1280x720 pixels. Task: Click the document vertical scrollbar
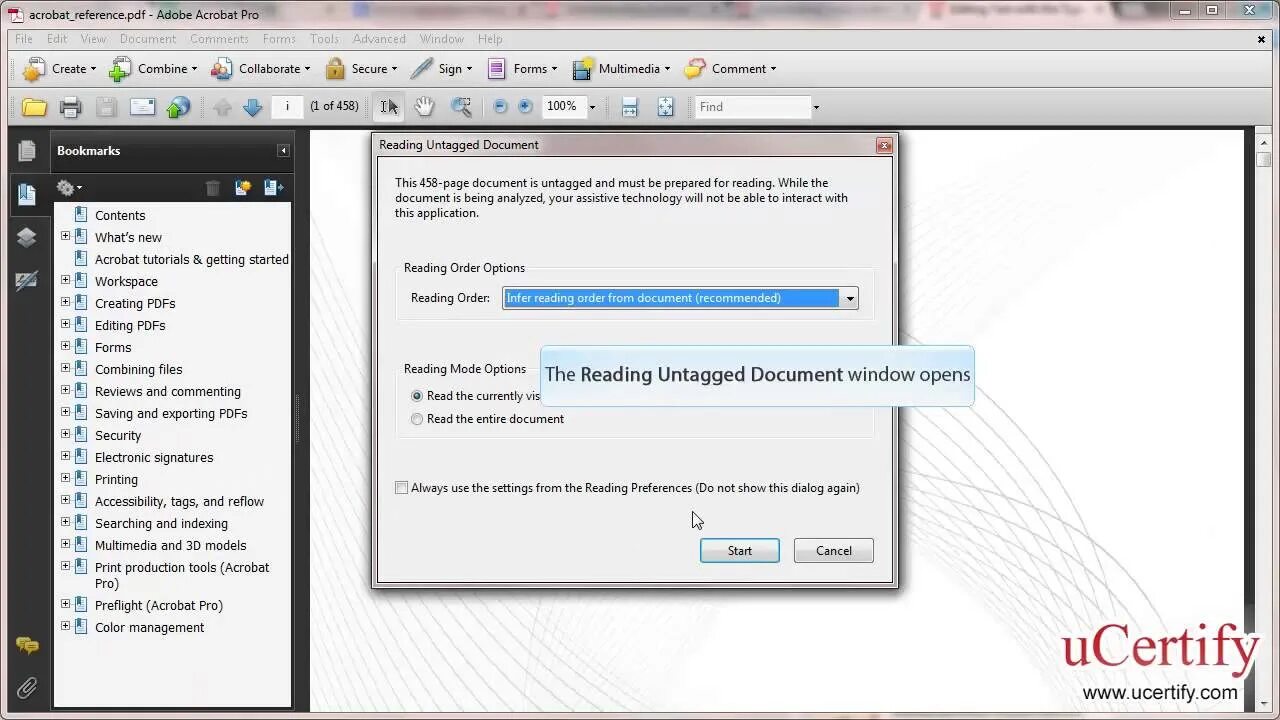[x=1264, y=420]
